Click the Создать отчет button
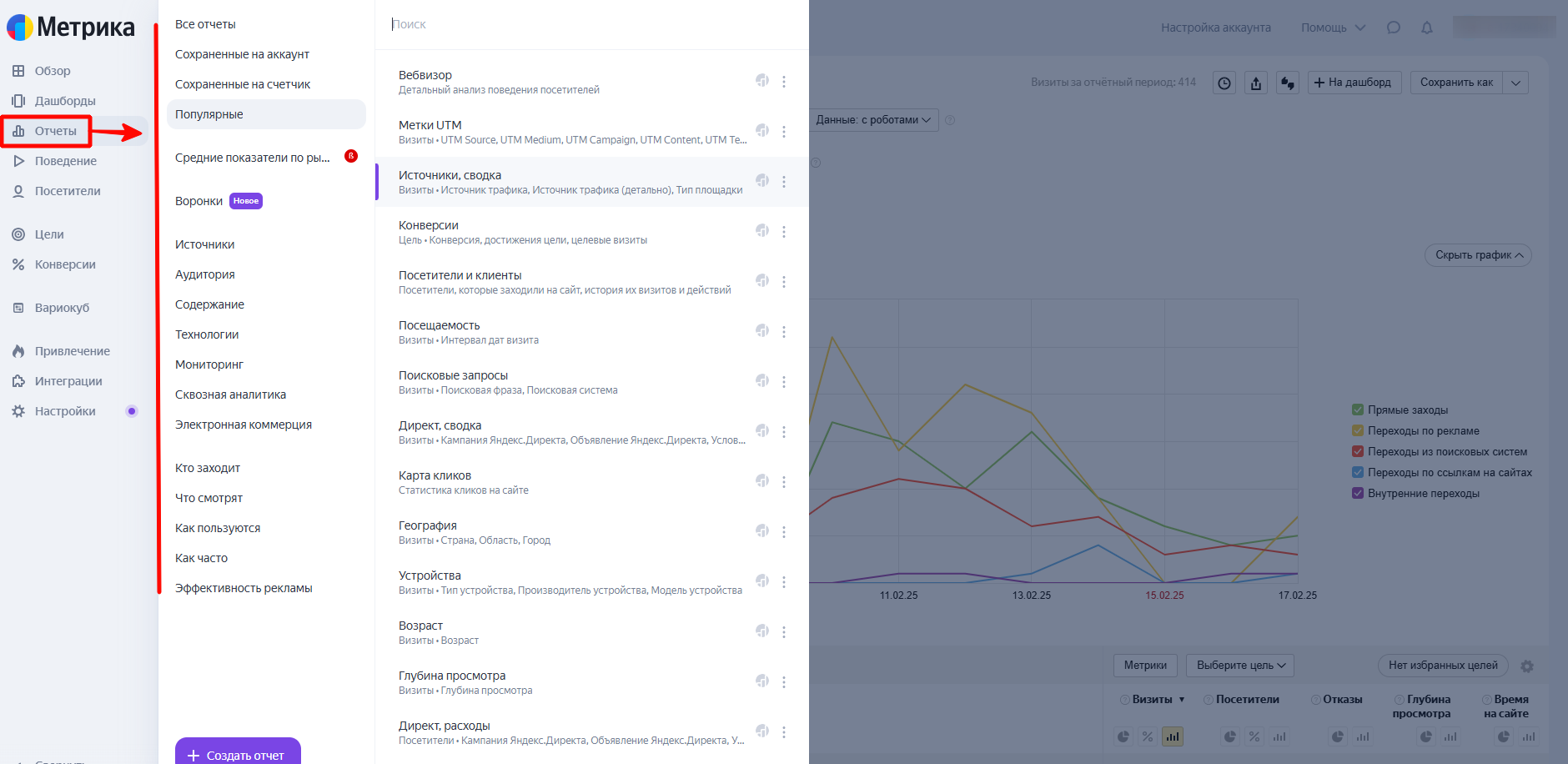1568x764 pixels. coord(238,754)
